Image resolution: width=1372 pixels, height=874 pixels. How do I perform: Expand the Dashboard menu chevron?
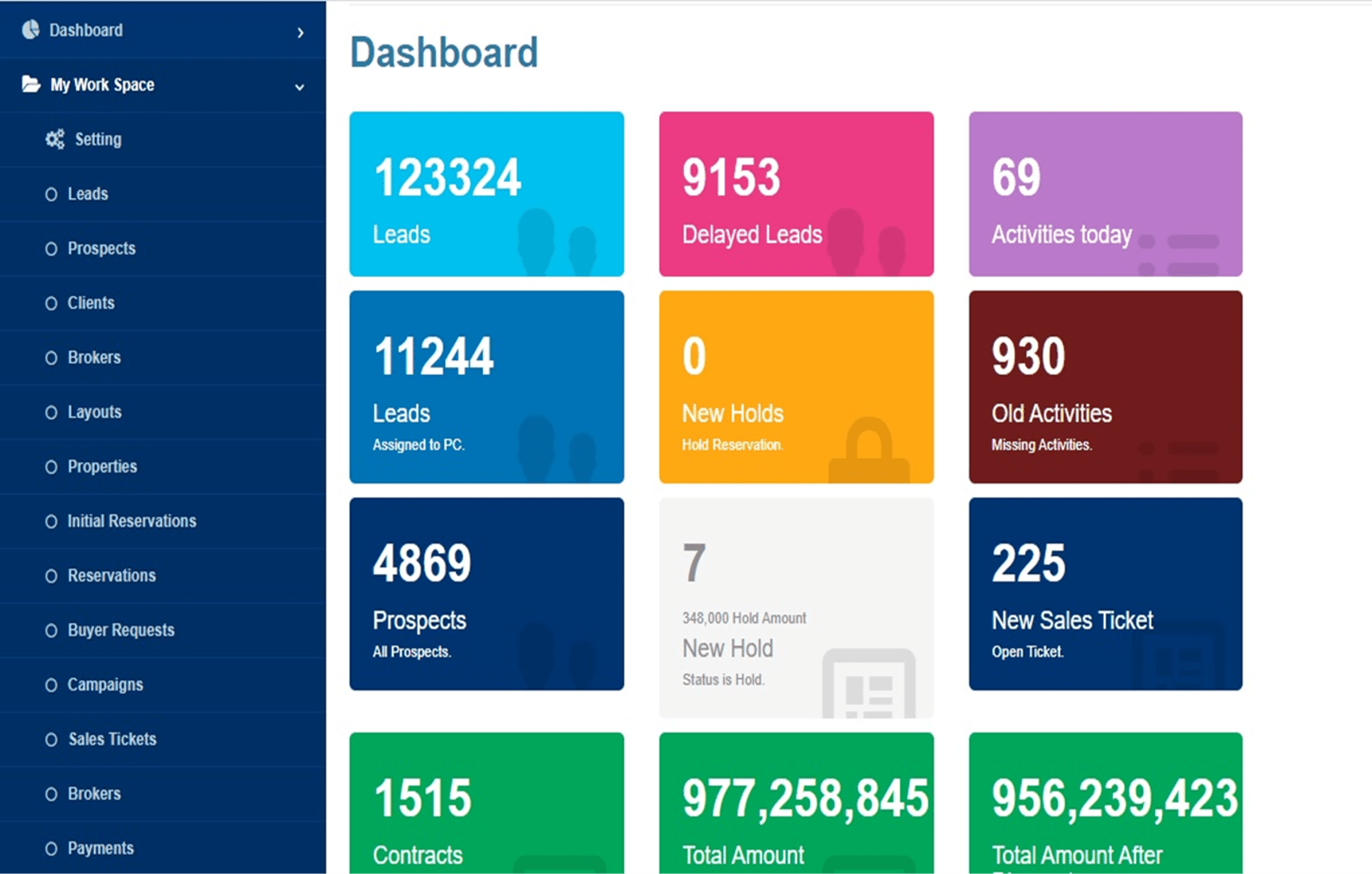301,33
